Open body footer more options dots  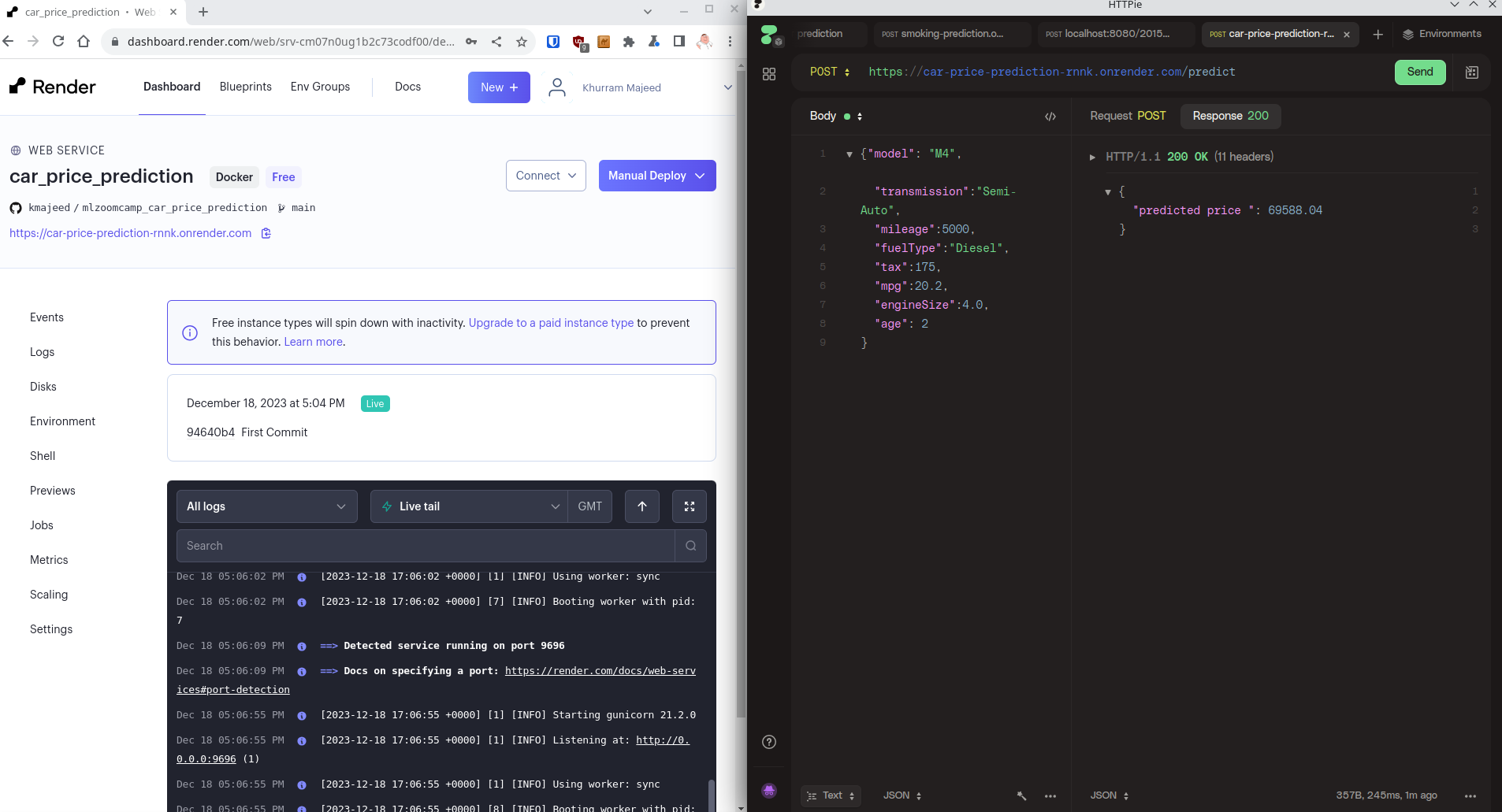pos(1050,796)
